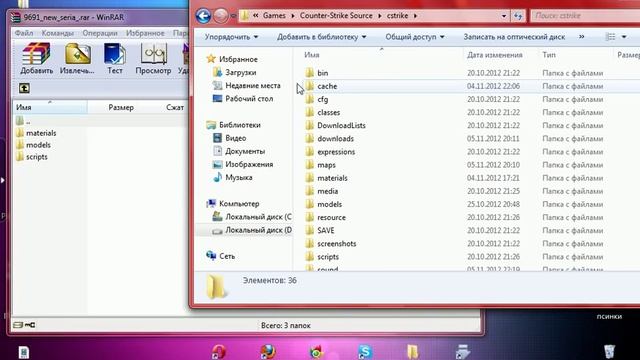
Task: Click Games in the address breadcrumb
Action: click(274, 16)
